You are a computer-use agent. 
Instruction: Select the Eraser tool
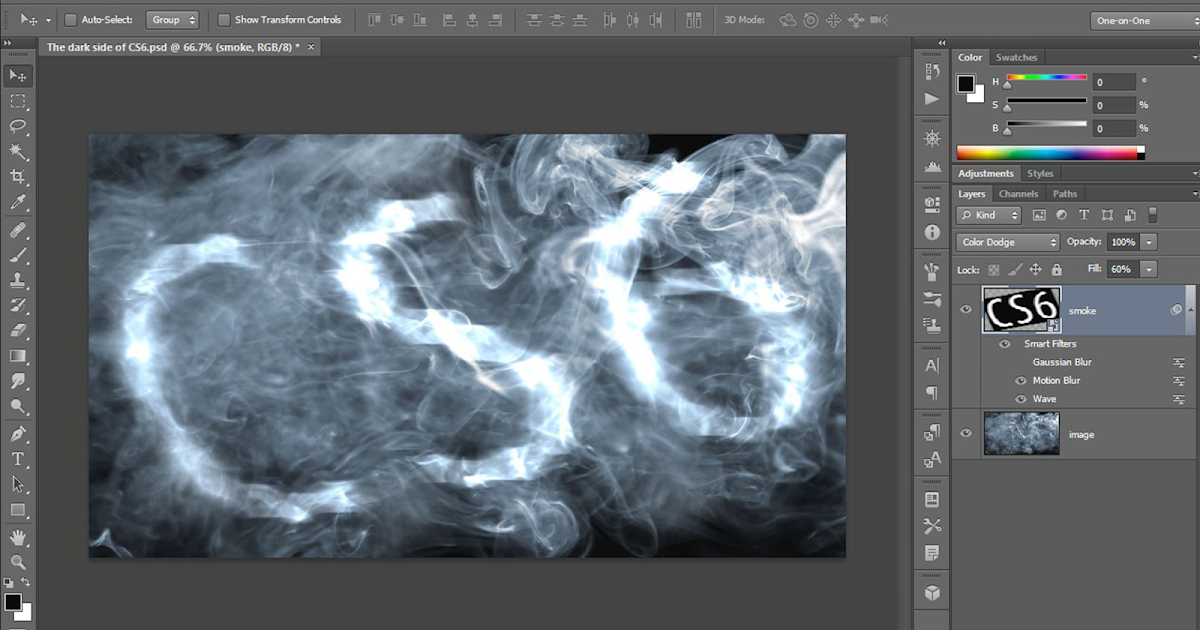coord(18,331)
